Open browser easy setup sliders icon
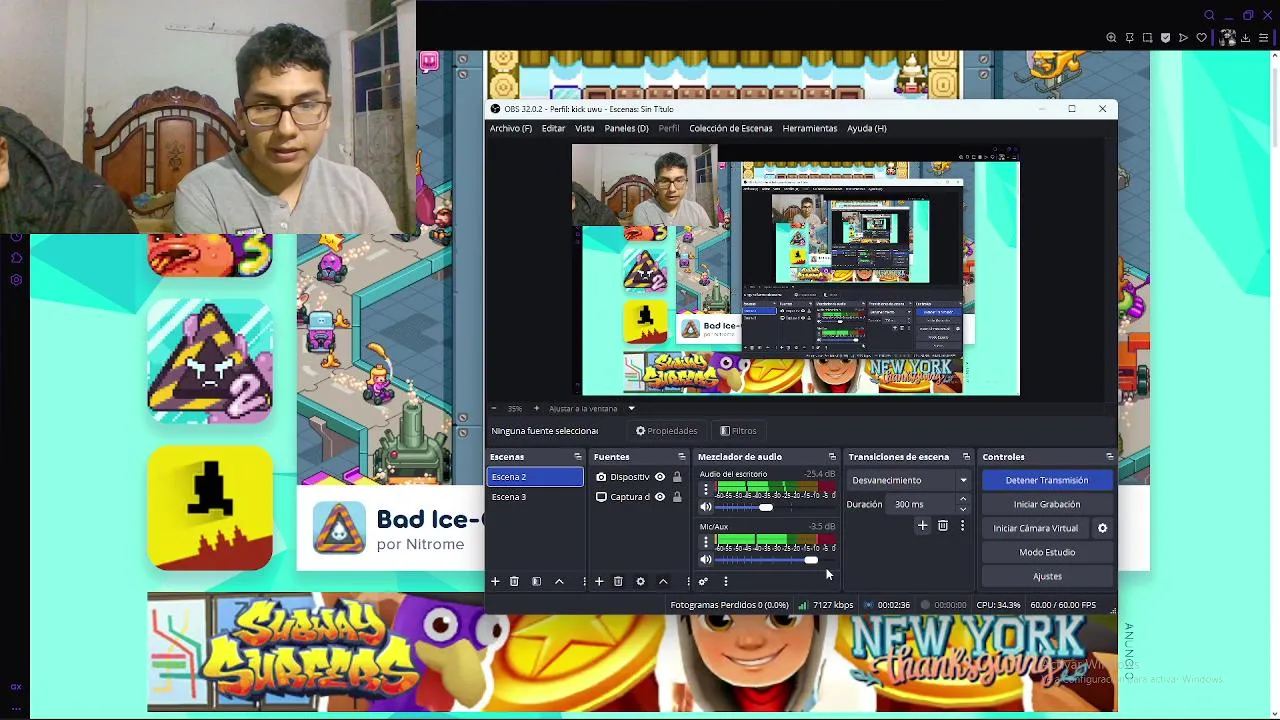The width and height of the screenshot is (1280, 720). tap(1263, 38)
